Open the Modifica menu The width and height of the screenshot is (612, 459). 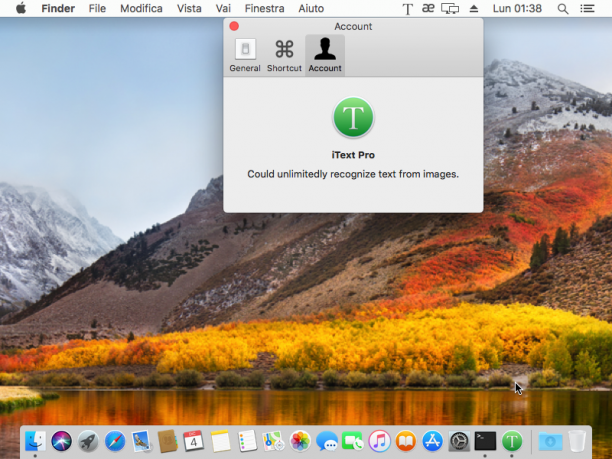coord(141,8)
